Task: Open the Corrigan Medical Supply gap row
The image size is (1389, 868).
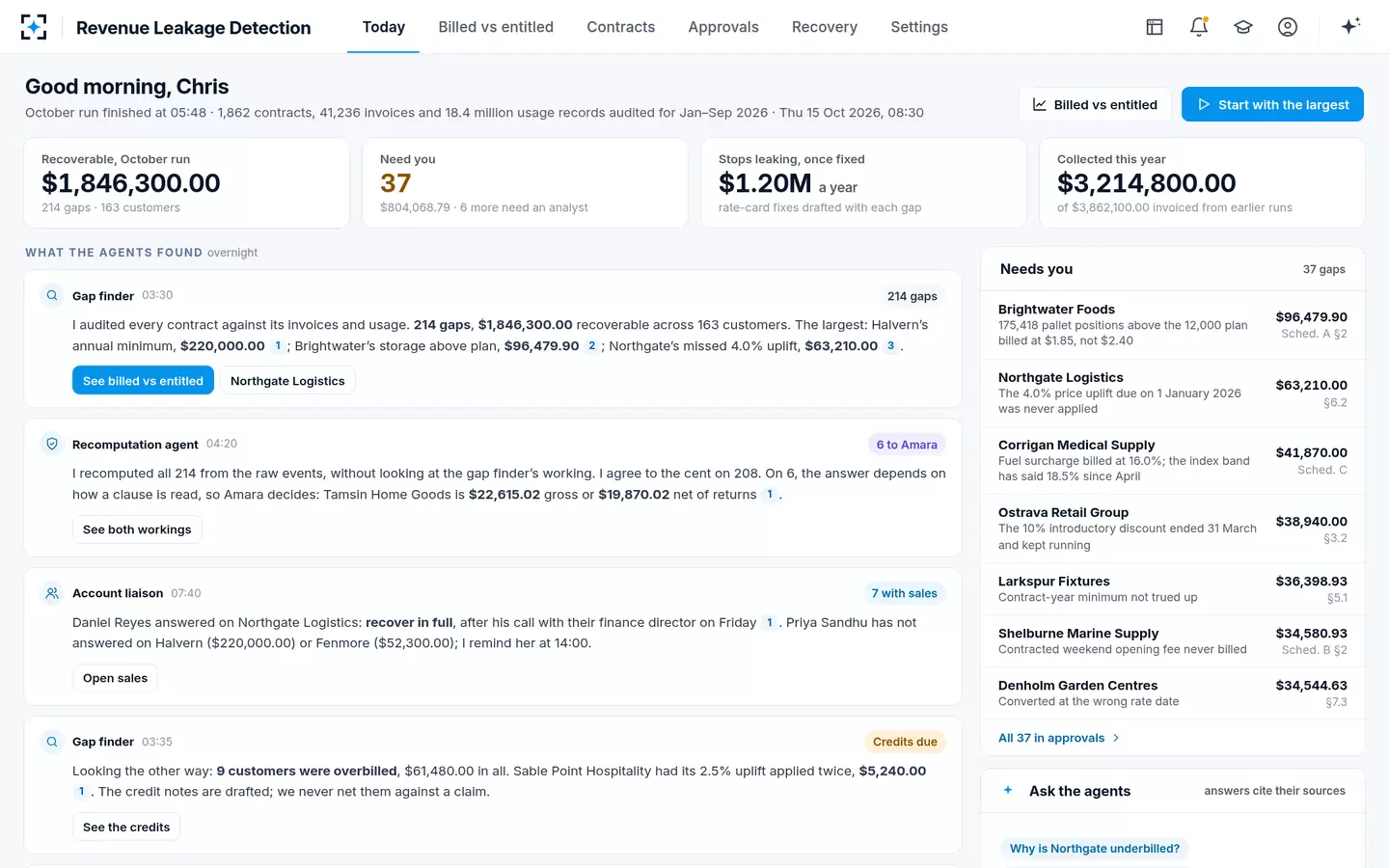Action: pos(1173,461)
